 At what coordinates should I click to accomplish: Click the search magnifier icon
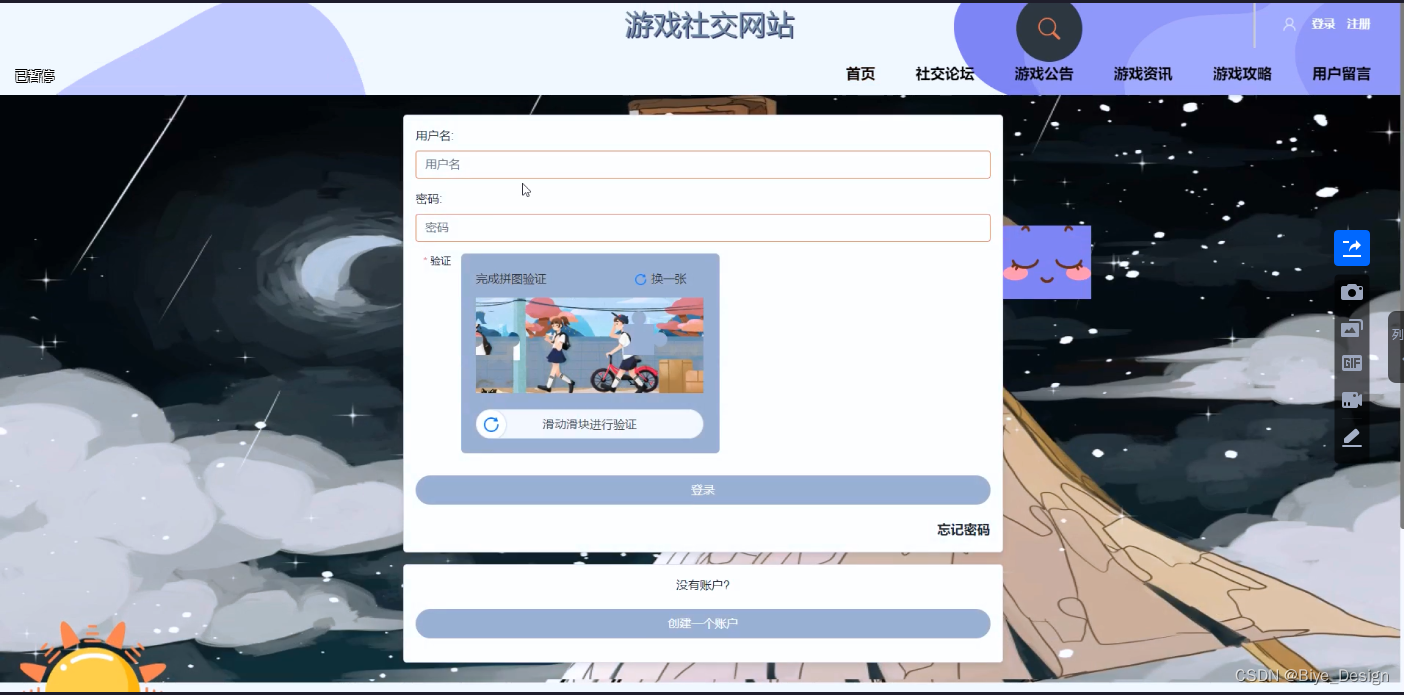point(1049,29)
